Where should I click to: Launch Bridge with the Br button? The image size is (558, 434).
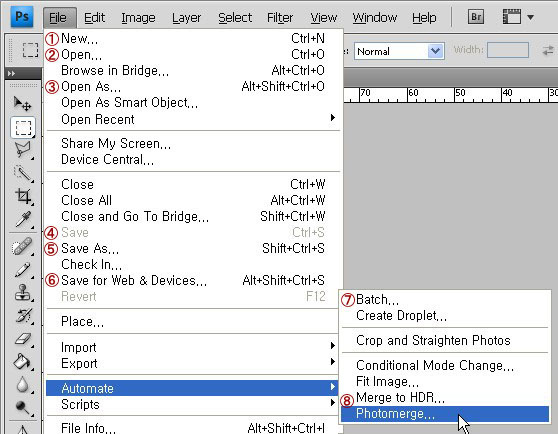tap(476, 17)
